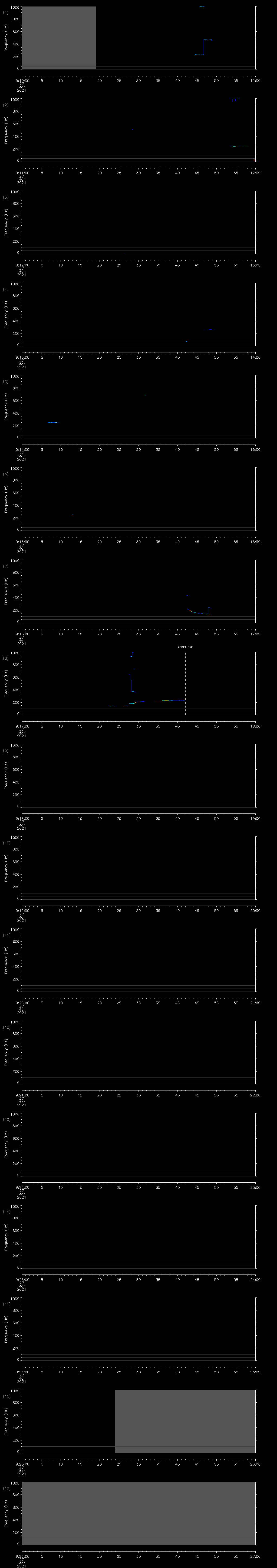Click the small trace in panel 4

point(210,329)
